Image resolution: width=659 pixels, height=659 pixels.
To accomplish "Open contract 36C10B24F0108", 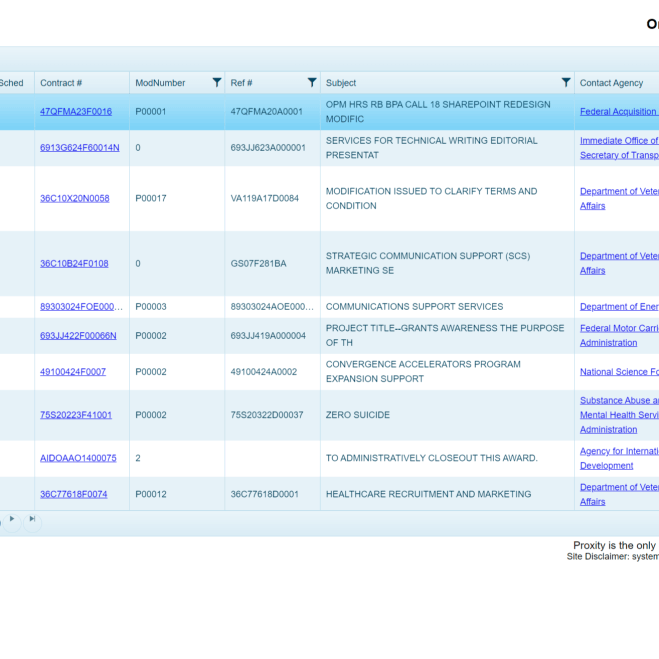I will pos(74,264).
